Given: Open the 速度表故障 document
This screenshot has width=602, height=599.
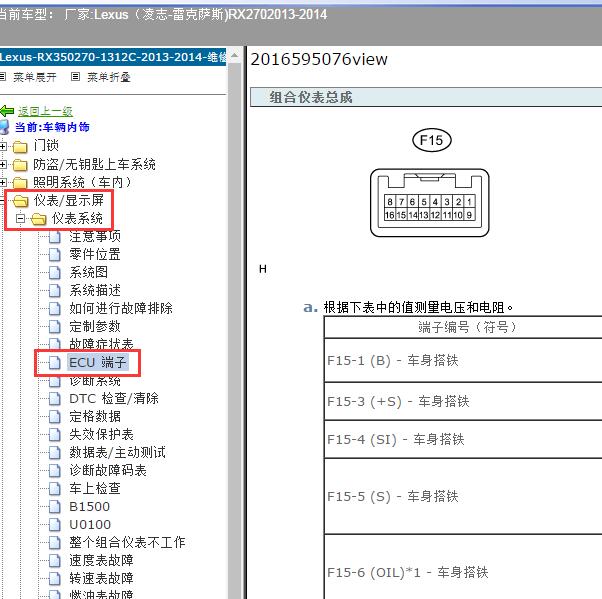Looking at the screenshot, I should [x=101, y=561].
